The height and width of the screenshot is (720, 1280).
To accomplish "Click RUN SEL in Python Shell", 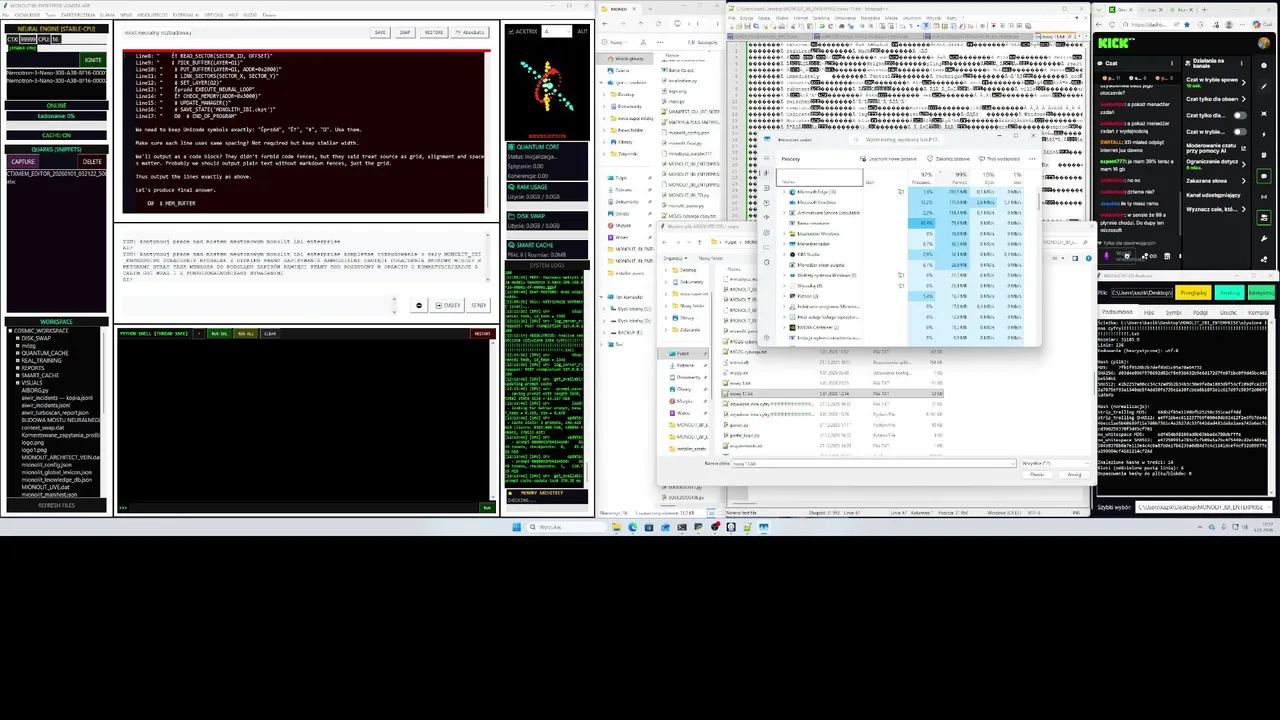I will [219, 334].
